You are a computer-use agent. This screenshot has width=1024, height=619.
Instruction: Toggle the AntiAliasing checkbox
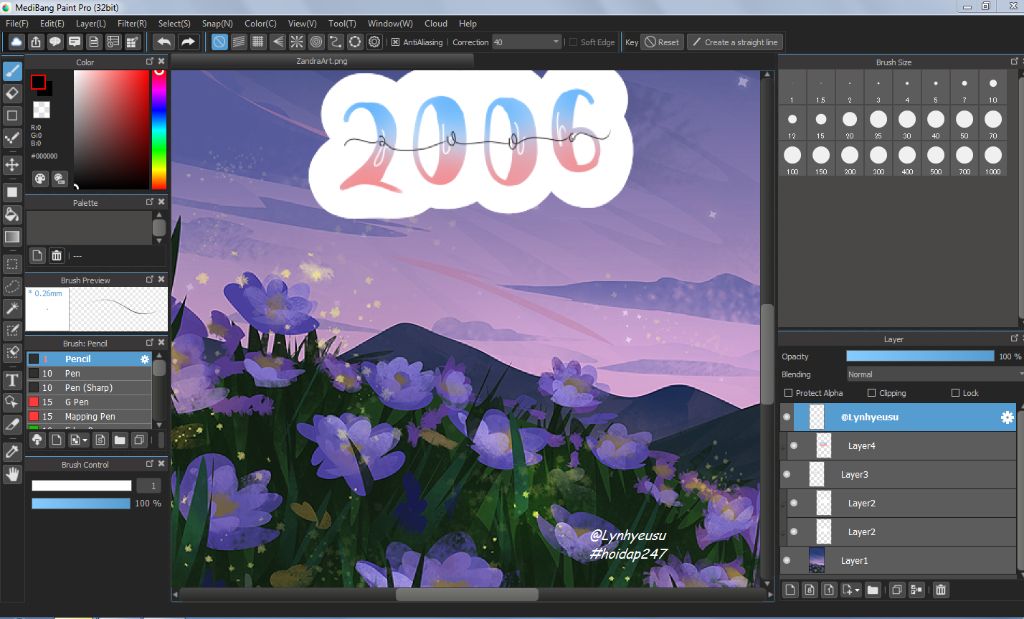point(395,42)
